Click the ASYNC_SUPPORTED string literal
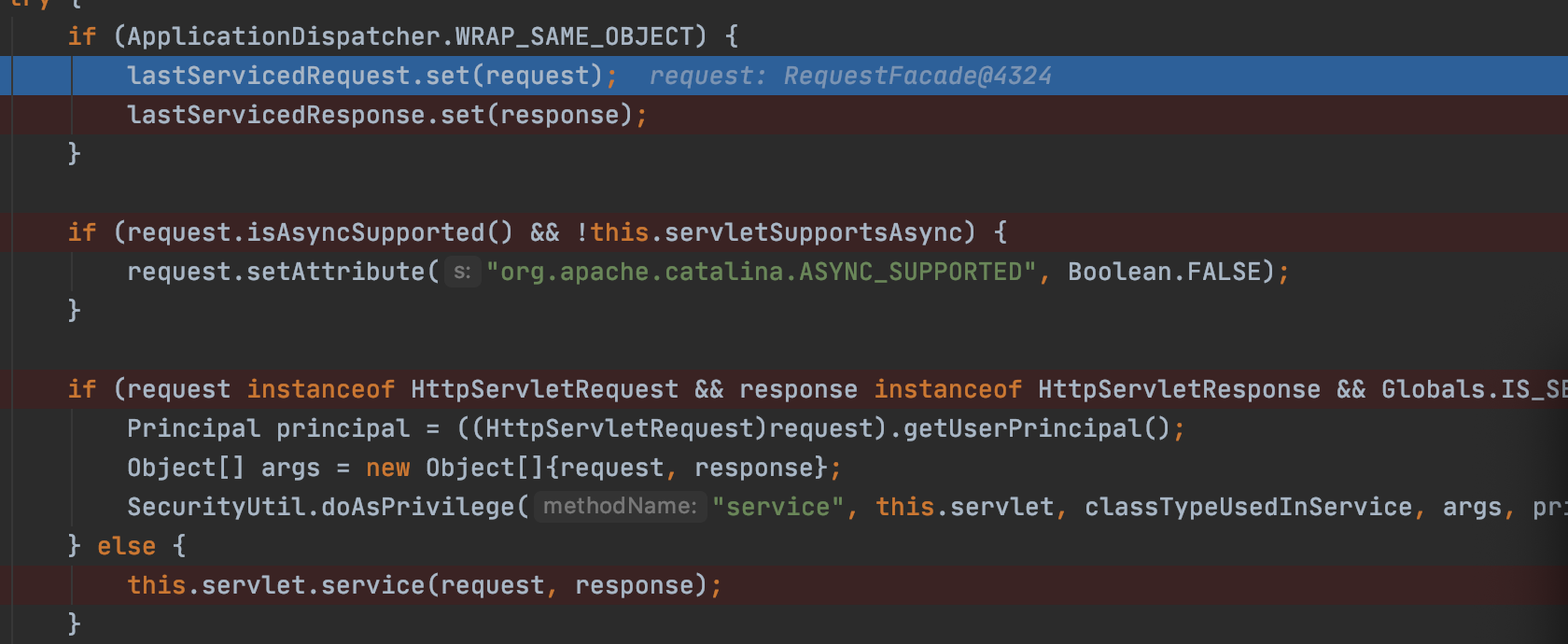1568x644 pixels. click(x=761, y=272)
